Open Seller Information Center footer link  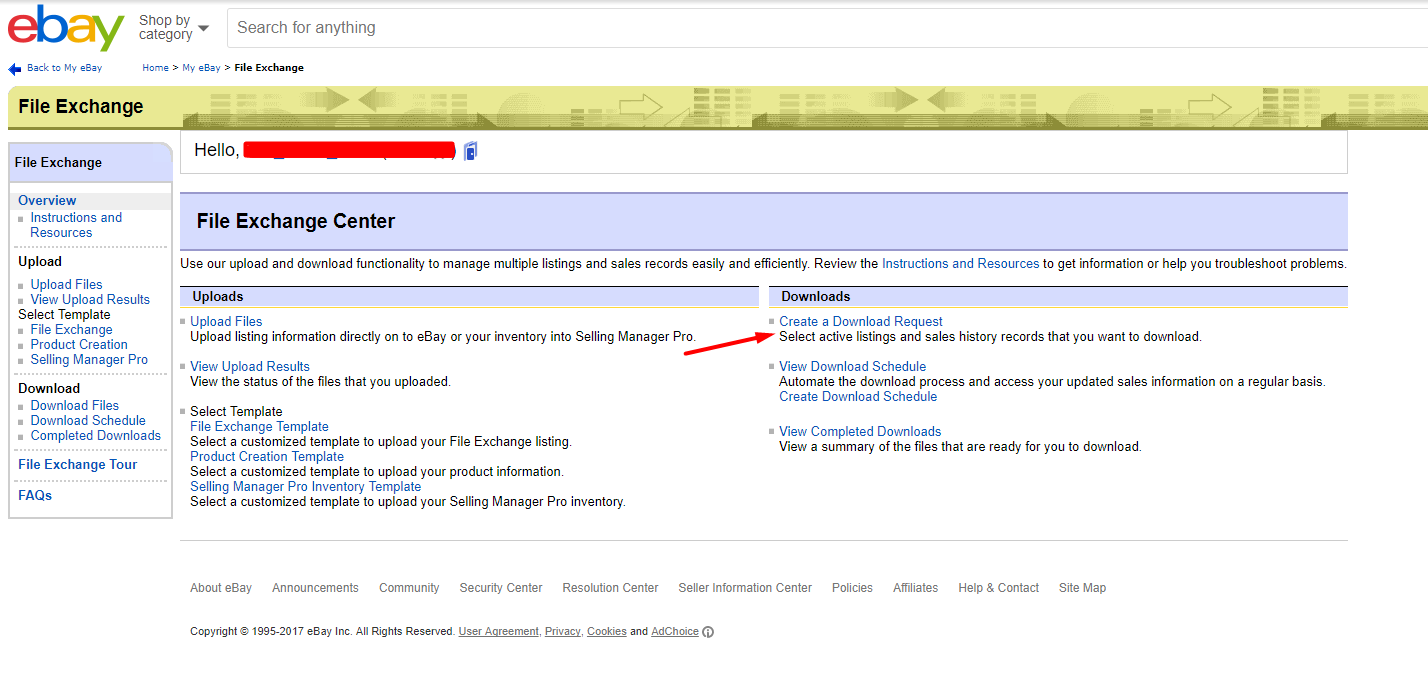[745, 588]
